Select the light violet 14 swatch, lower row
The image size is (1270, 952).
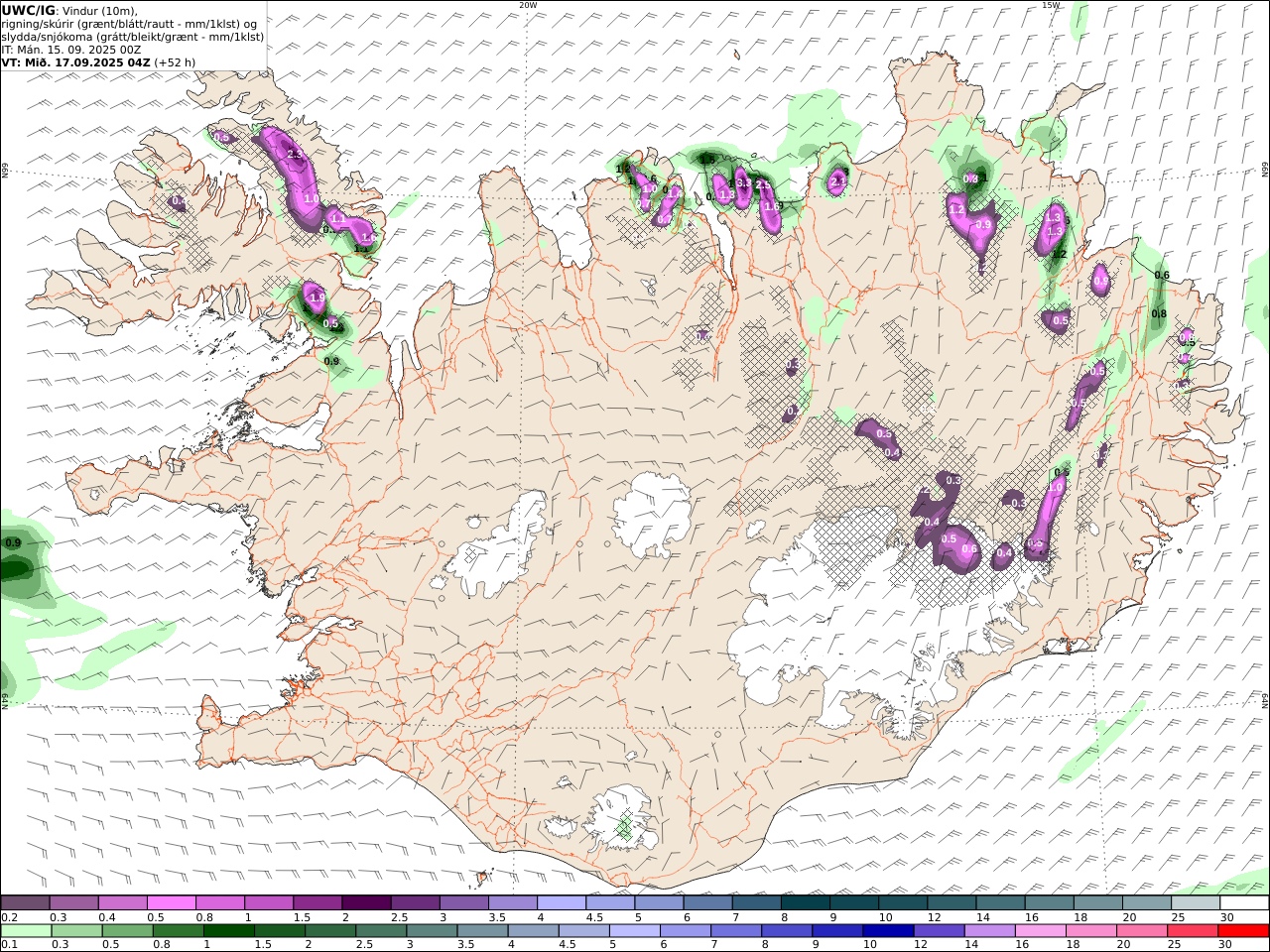click(989, 931)
